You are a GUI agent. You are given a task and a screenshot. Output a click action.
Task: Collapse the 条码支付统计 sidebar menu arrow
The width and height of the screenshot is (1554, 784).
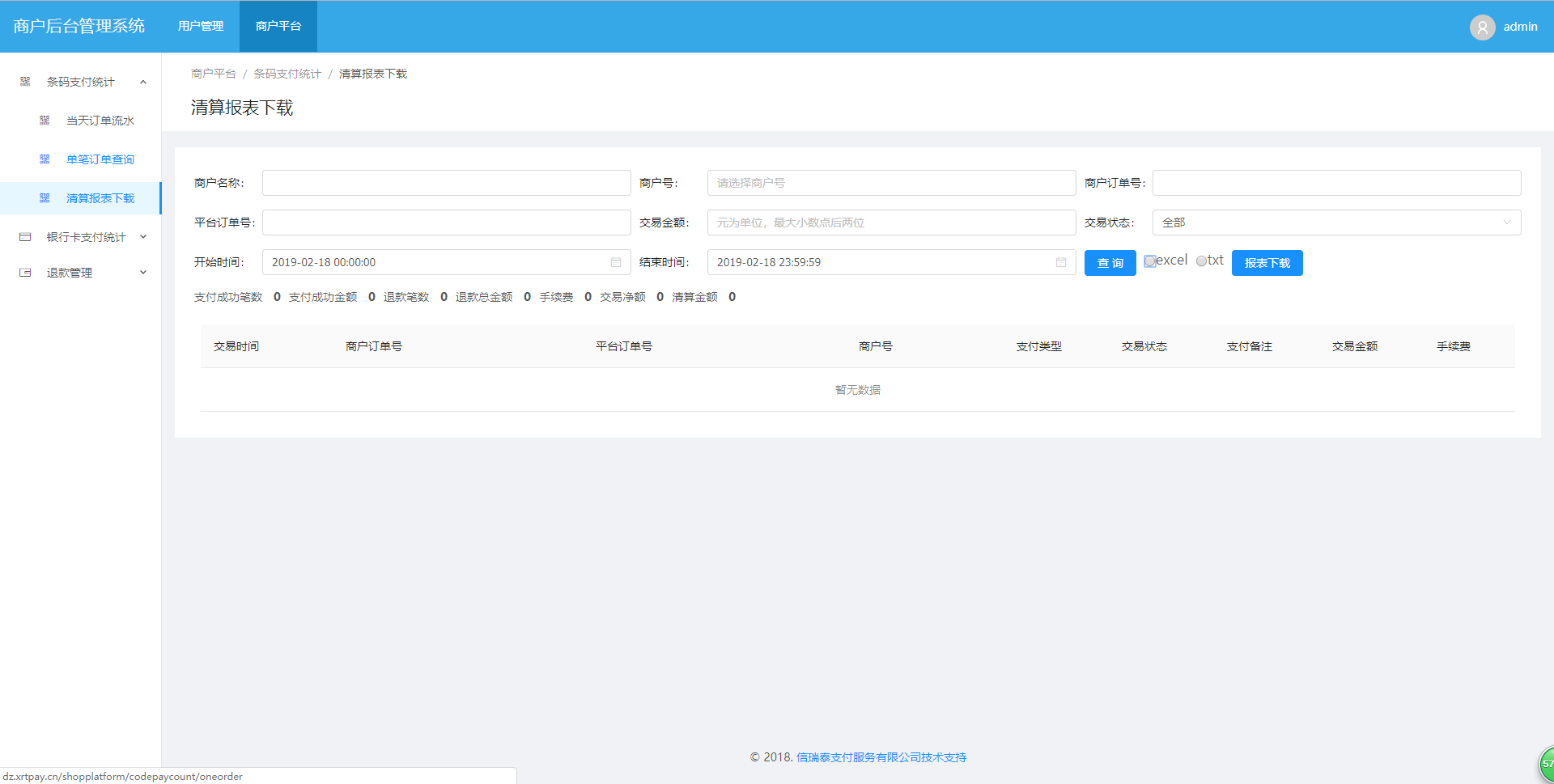click(143, 82)
